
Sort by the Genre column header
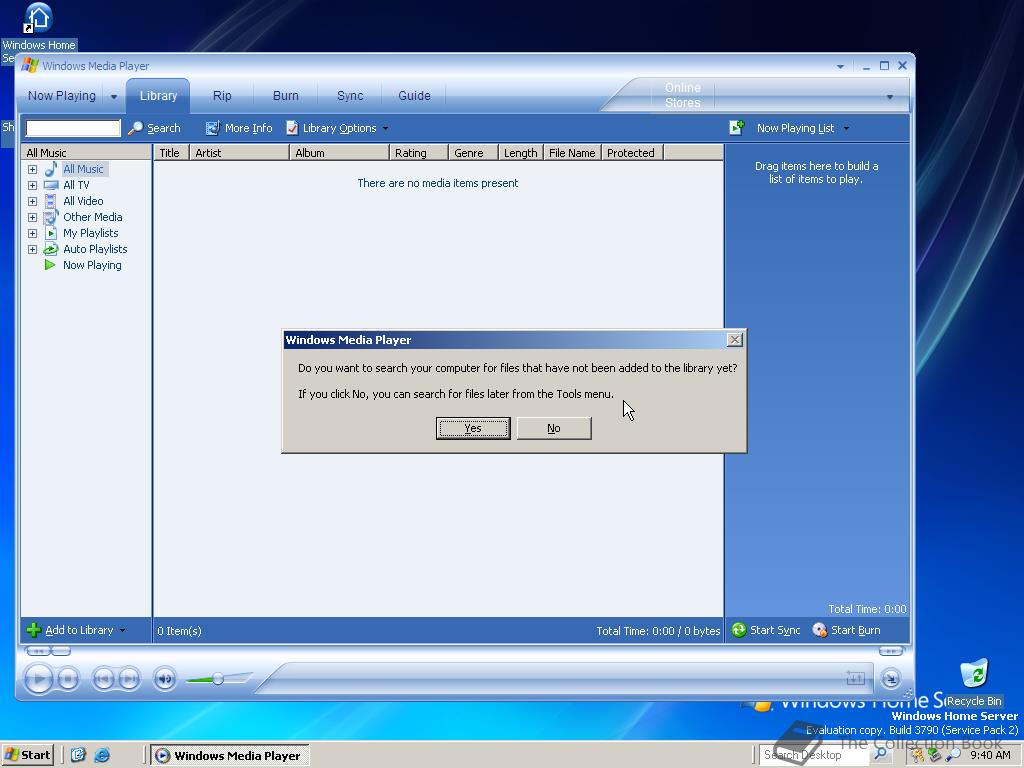[473, 153]
